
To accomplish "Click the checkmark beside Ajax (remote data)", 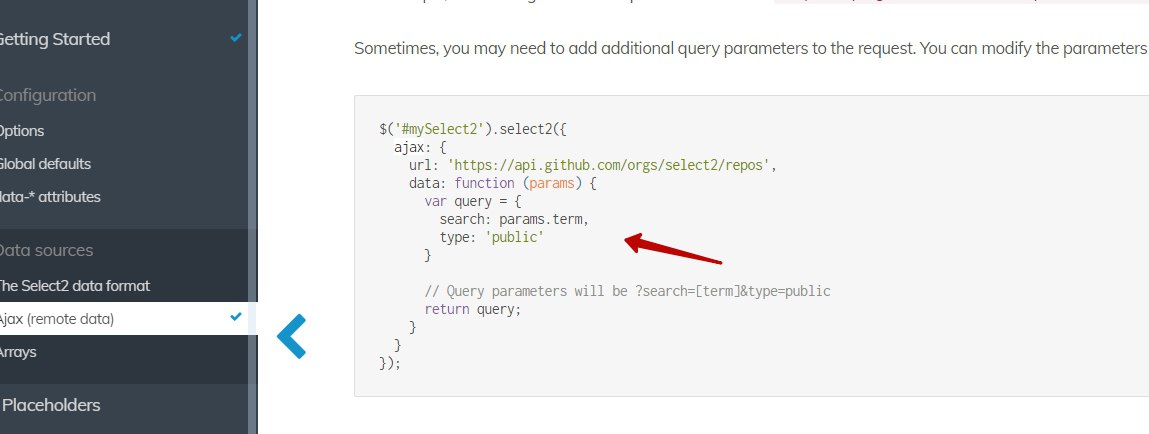I will point(235,317).
